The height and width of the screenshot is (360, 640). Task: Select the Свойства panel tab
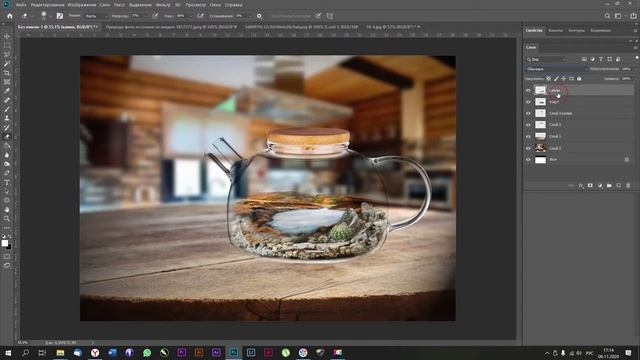534,30
